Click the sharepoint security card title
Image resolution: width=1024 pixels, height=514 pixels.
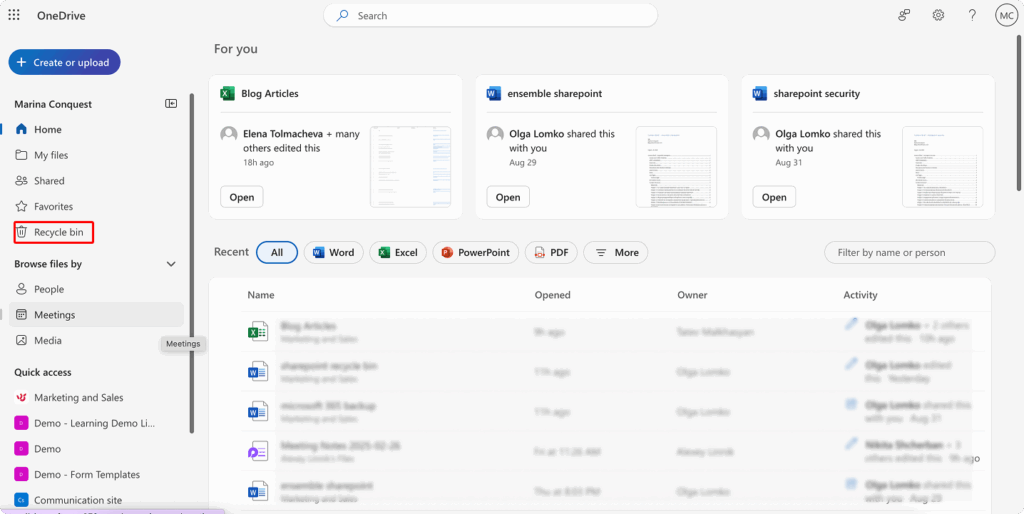point(816,93)
